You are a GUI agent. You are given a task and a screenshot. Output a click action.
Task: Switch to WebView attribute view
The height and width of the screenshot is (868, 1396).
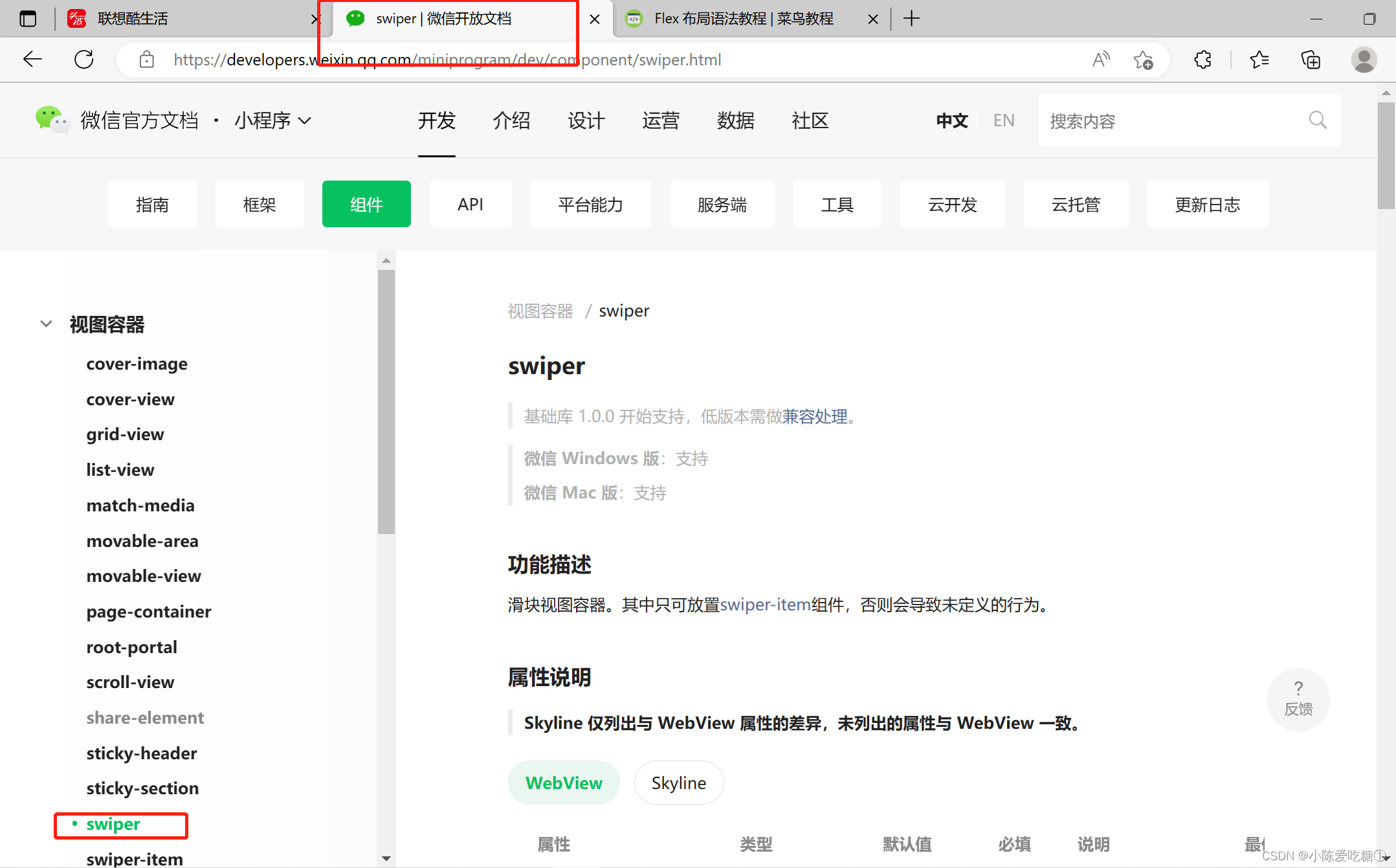(x=563, y=783)
